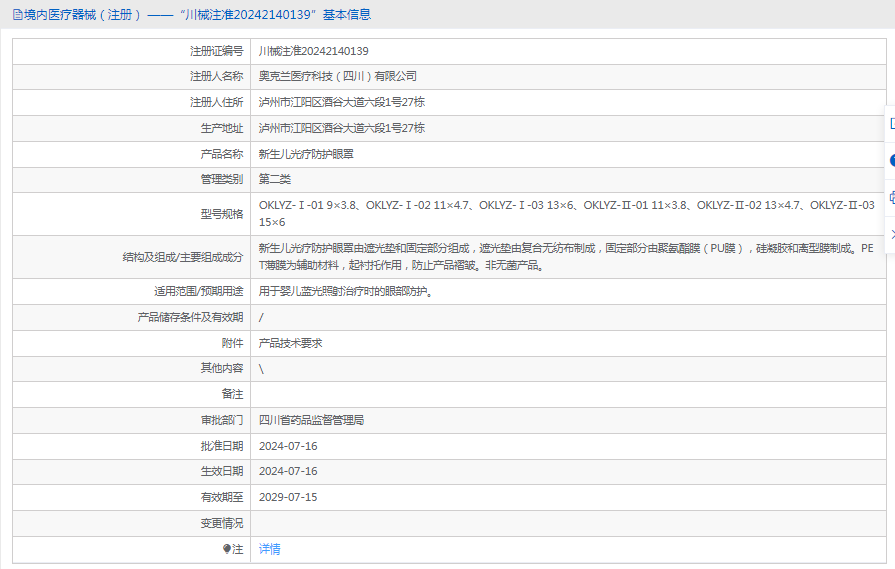
Task: Select the registrant name 奥克兰医疗科技（四川）有限公司
Action: (337, 76)
